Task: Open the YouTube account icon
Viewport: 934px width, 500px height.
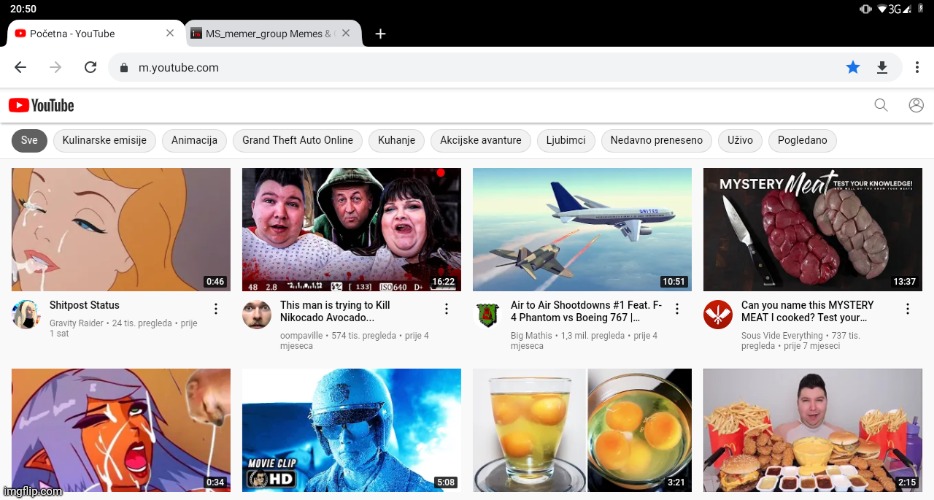Action: click(916, 105)
